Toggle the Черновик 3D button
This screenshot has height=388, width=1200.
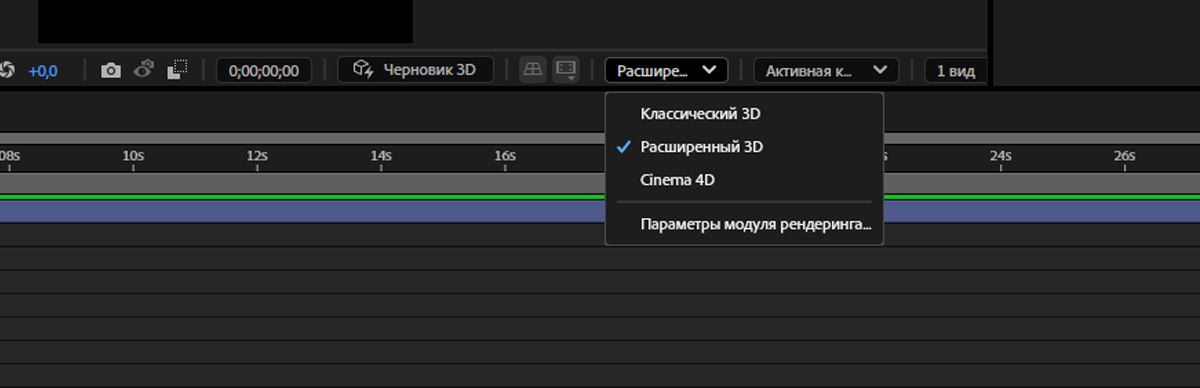pos(415,70)
